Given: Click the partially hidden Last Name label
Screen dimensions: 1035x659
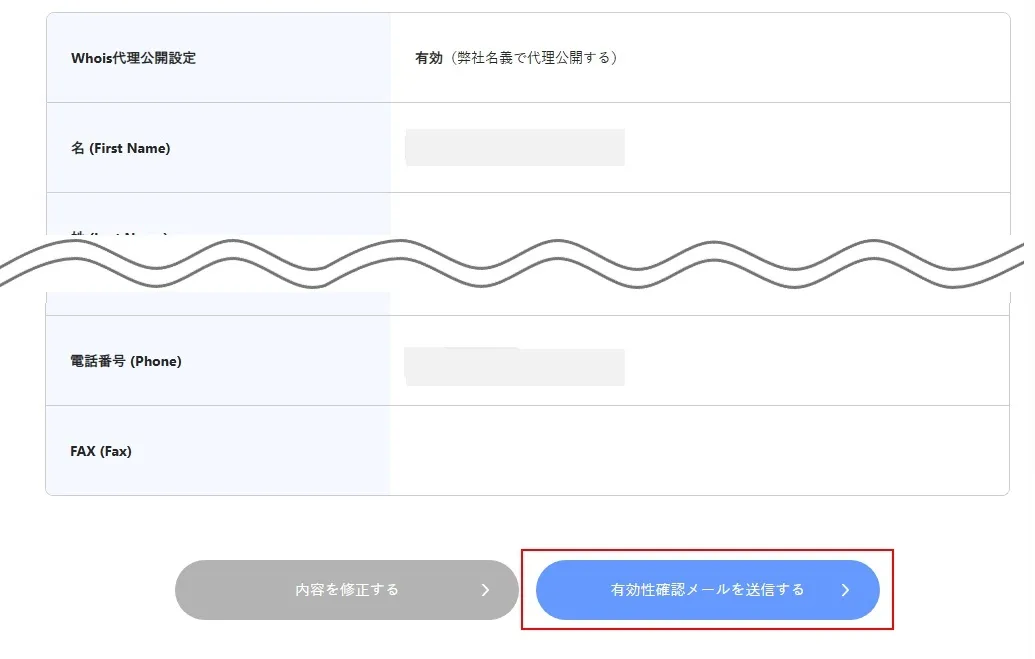Looking at the screenshot, I should 119,234.
